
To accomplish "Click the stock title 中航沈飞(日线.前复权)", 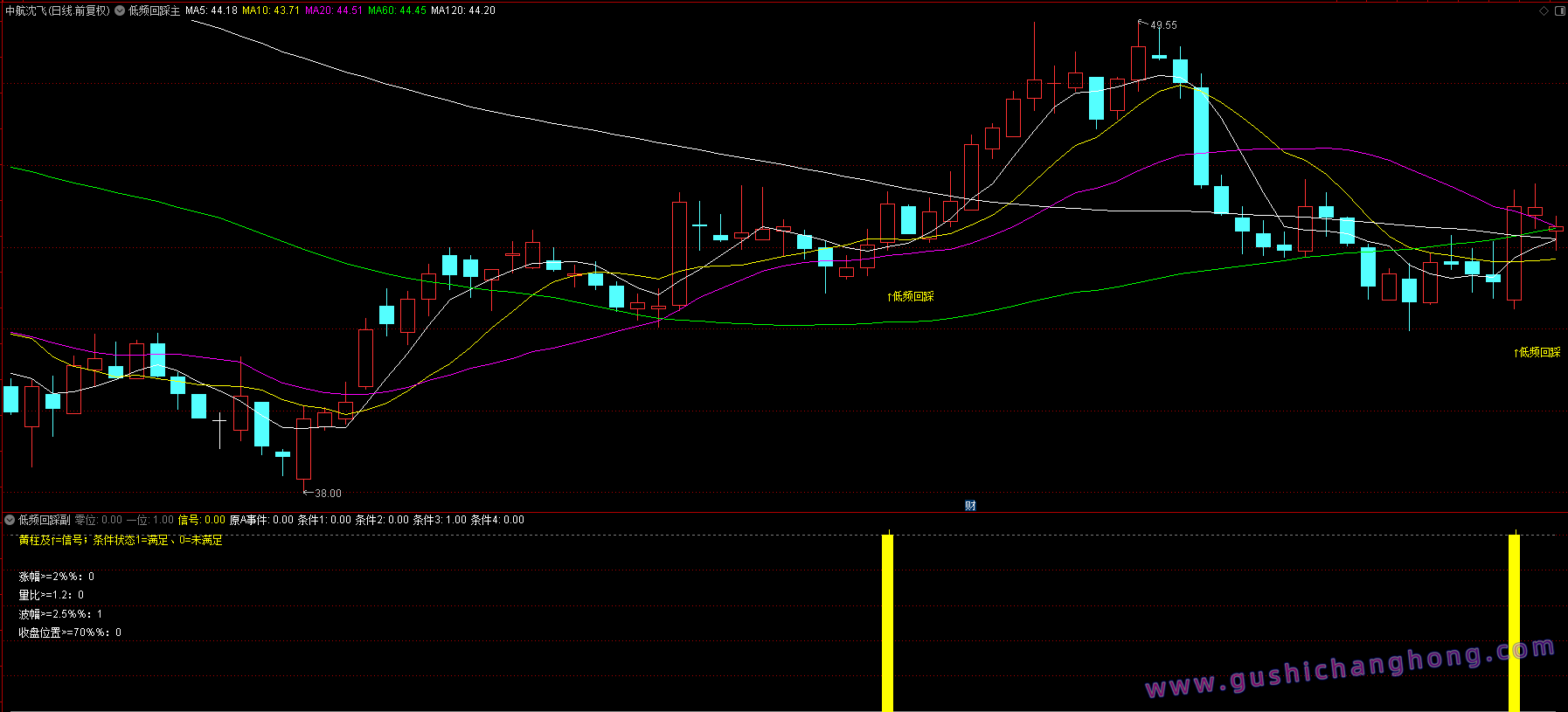I will click(x=59, y=10).
